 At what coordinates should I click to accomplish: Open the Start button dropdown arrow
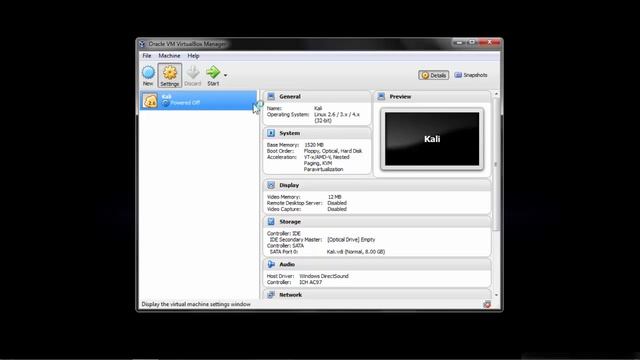(x=225, y=76)
